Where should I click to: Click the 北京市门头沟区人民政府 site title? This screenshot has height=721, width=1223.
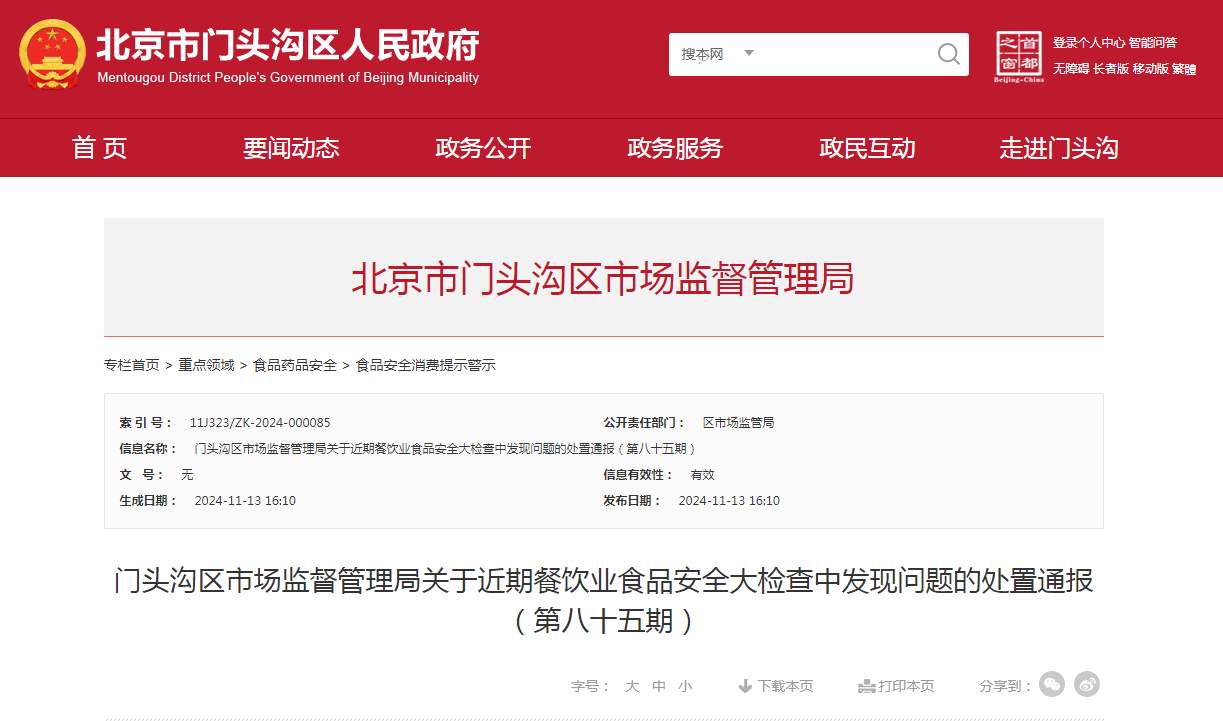(288, 45)
